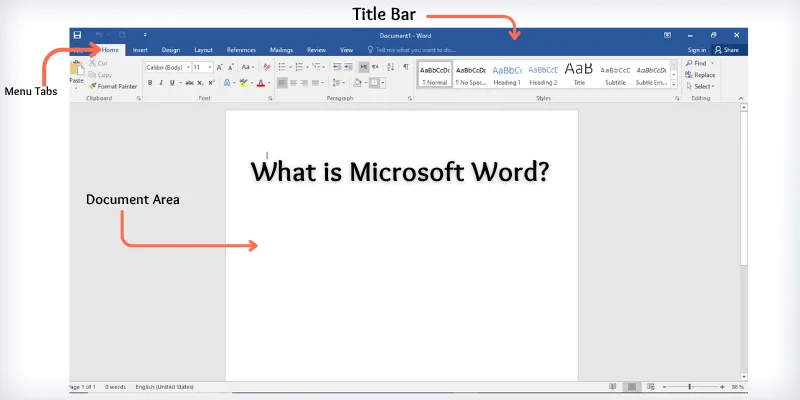Switch to Read Mode view icon

[x=613, y=387]
